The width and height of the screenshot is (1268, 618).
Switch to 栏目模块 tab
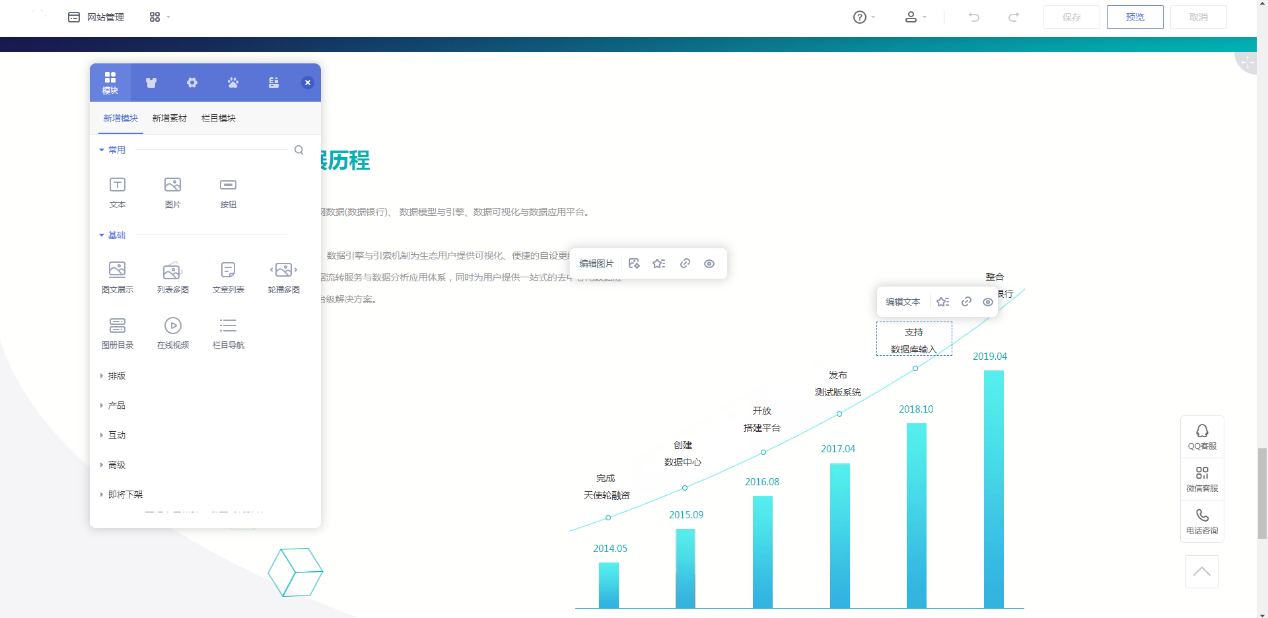(218, 118)
